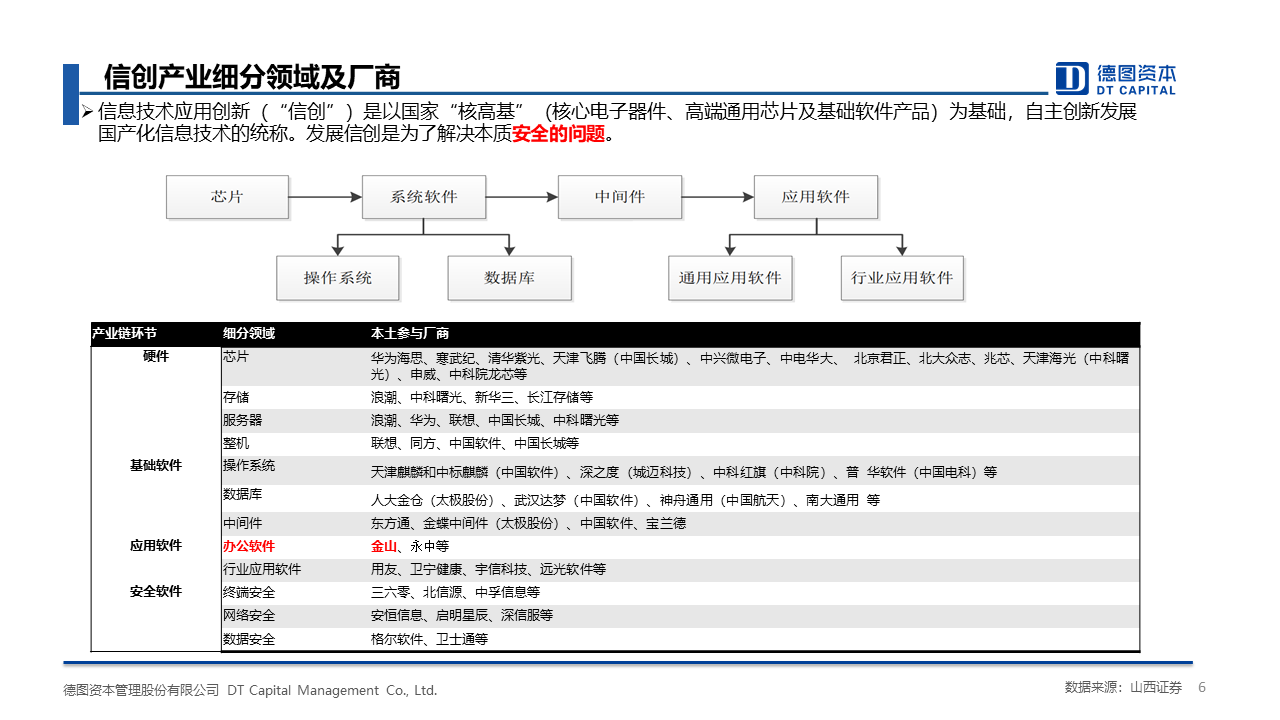Click the 应用软件 flowchart box
The image size is (1280, 720).
(815, 197)
